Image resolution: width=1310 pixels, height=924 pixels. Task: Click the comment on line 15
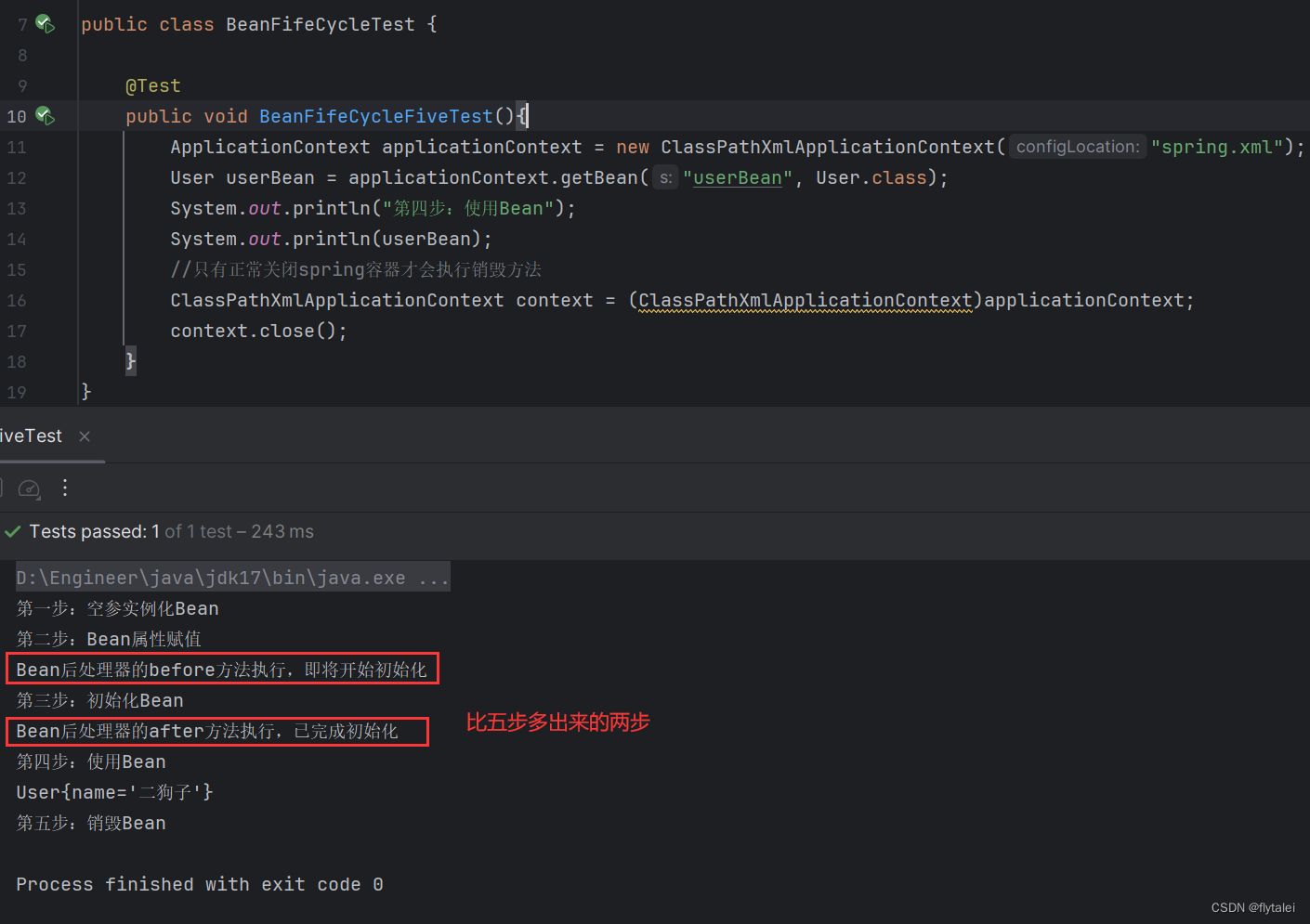coord(356,269)
